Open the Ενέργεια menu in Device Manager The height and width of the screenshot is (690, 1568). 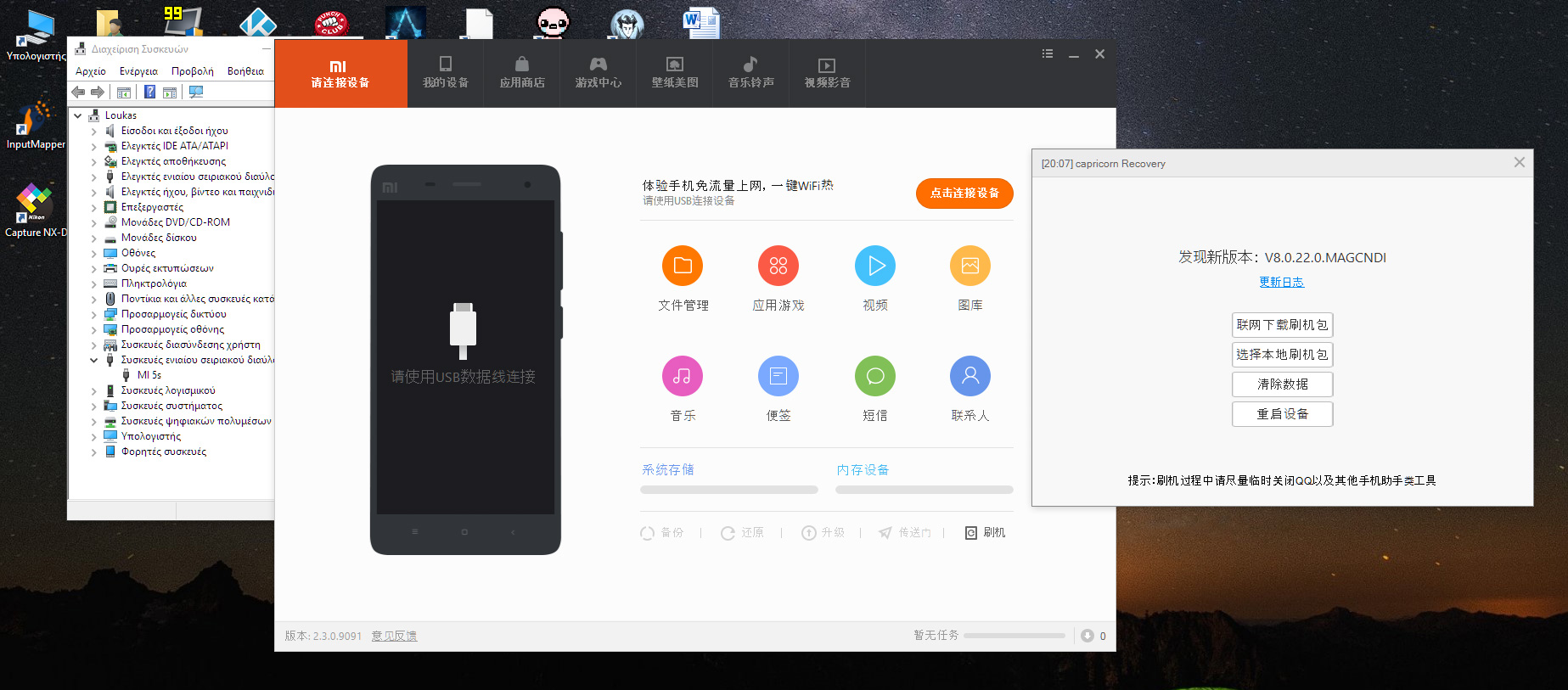pyautogui.click(x=138, y=71)
